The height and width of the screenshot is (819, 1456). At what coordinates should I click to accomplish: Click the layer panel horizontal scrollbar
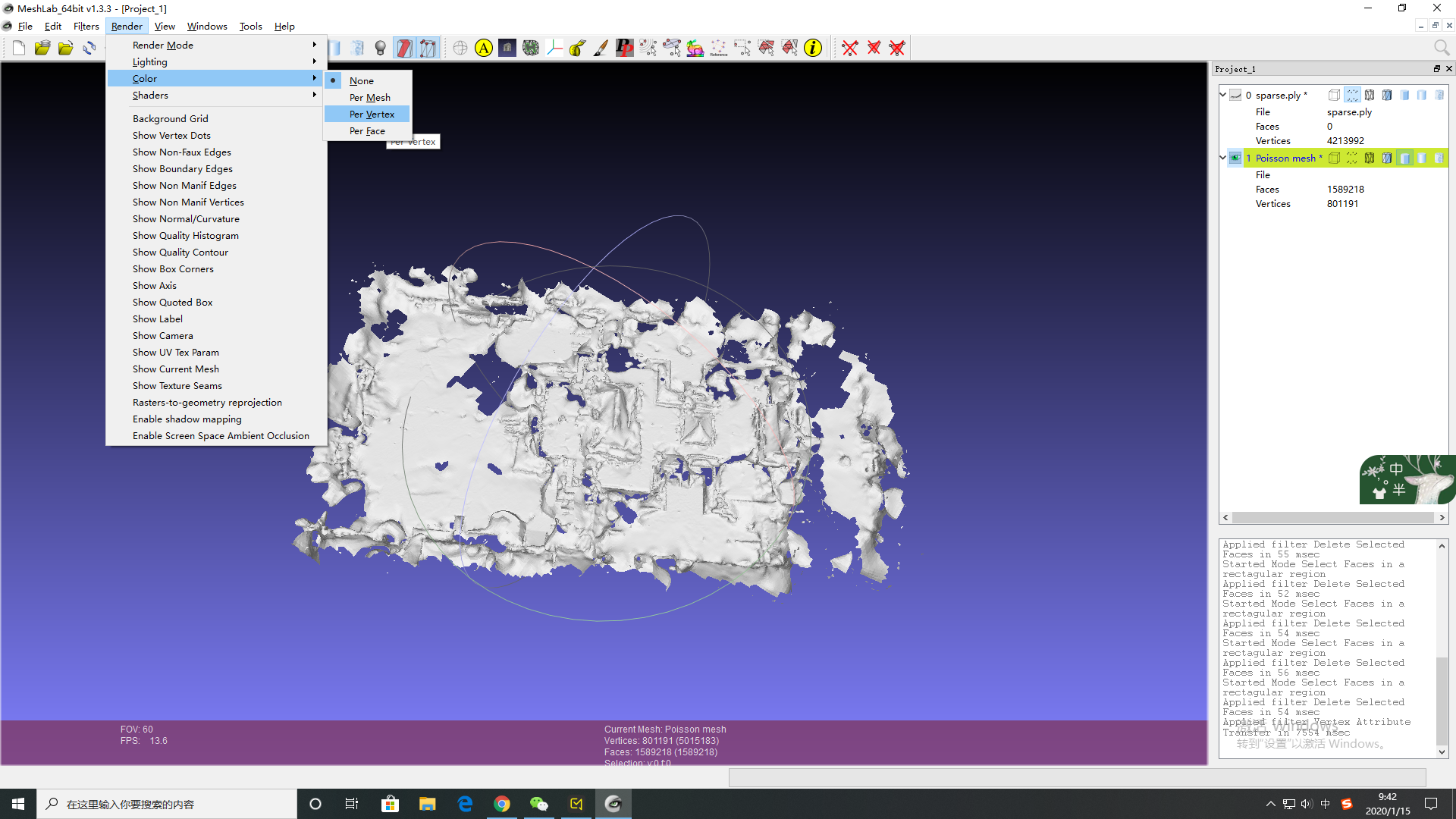(1332, 517)
